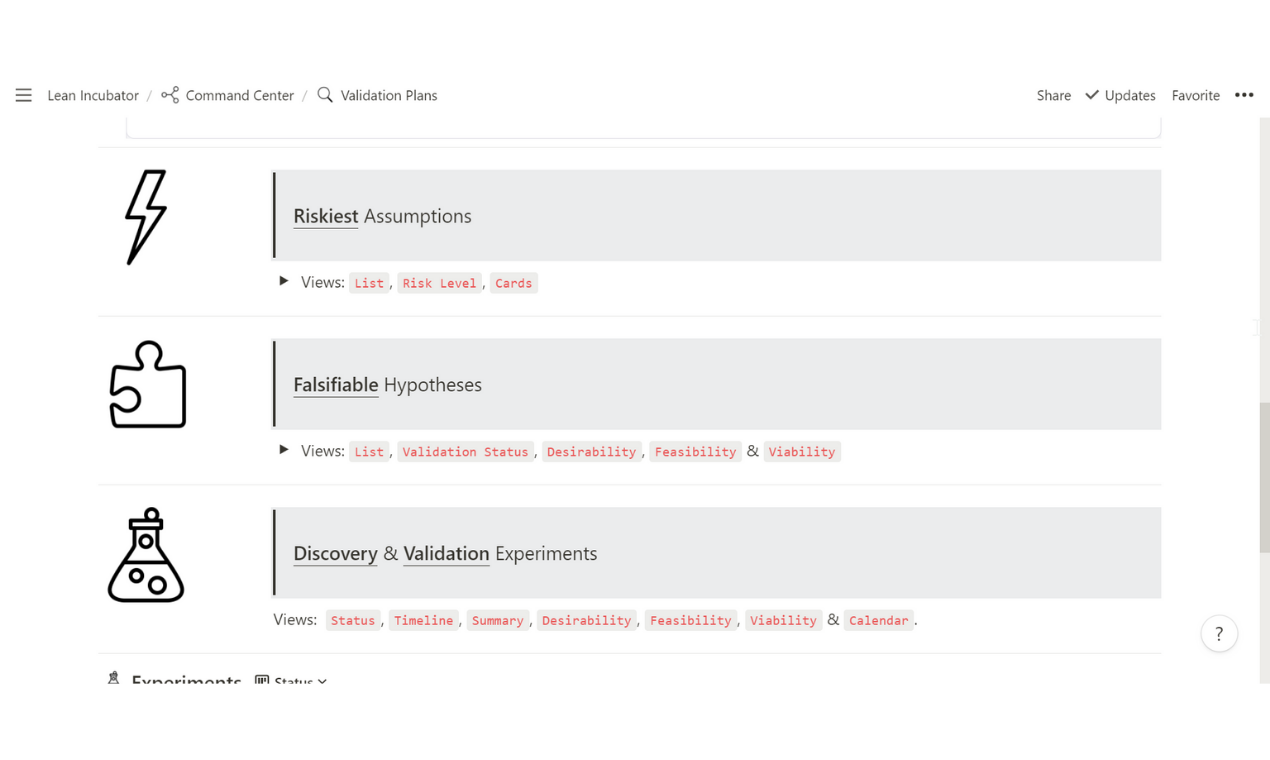Click the Updates menu item
This screenshot has height=760, width=1270.
[1120, 95]
